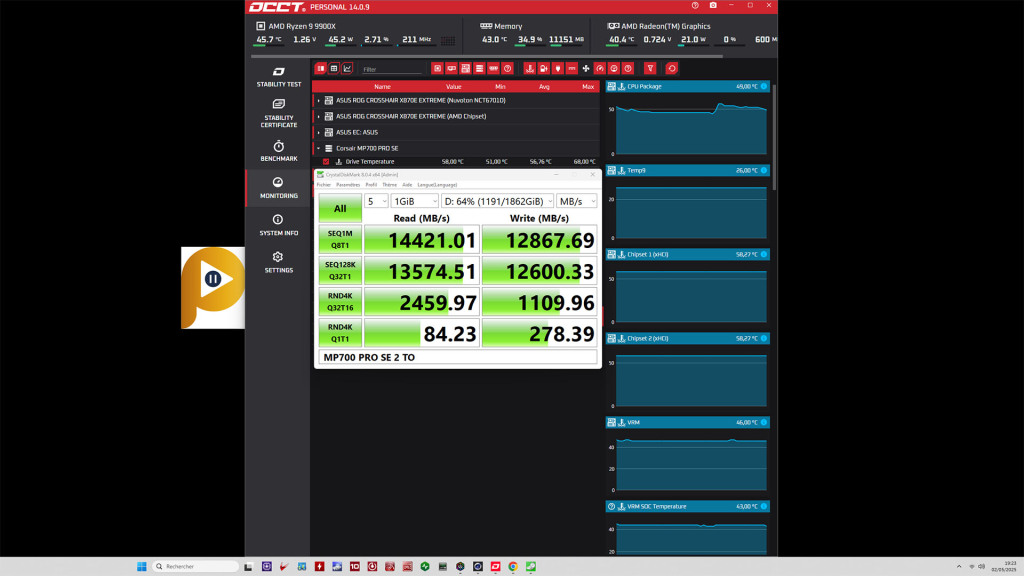This screenshot has width=1024, height=576.
Task: Click info icon on Temp9 graph
Action: coord(763,170)
